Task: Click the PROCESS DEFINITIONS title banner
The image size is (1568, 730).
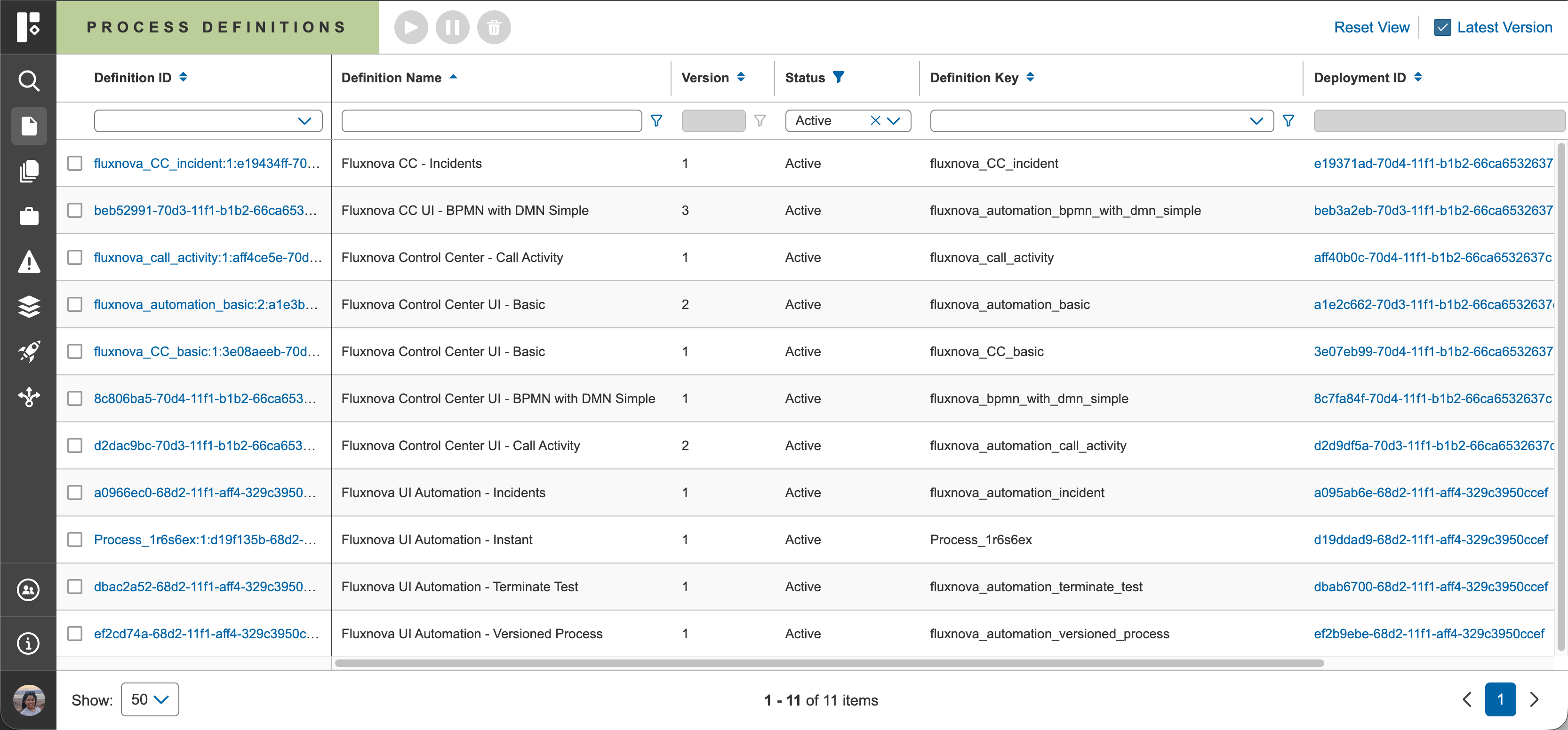Action: pyautogui.click(x=217, y=27)
